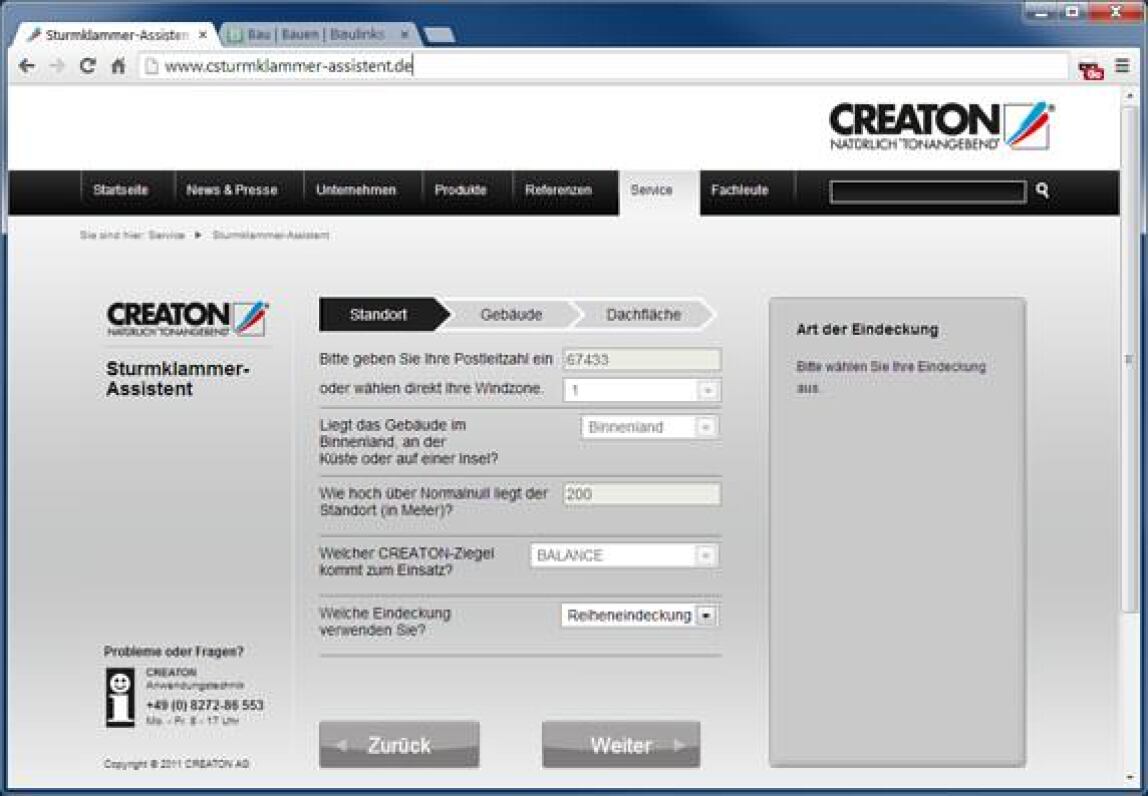The image size is (1148, 796).
Task: Click the search magnifier icon in navbar
Action: pyautogui.click(x=1043, y=191)
